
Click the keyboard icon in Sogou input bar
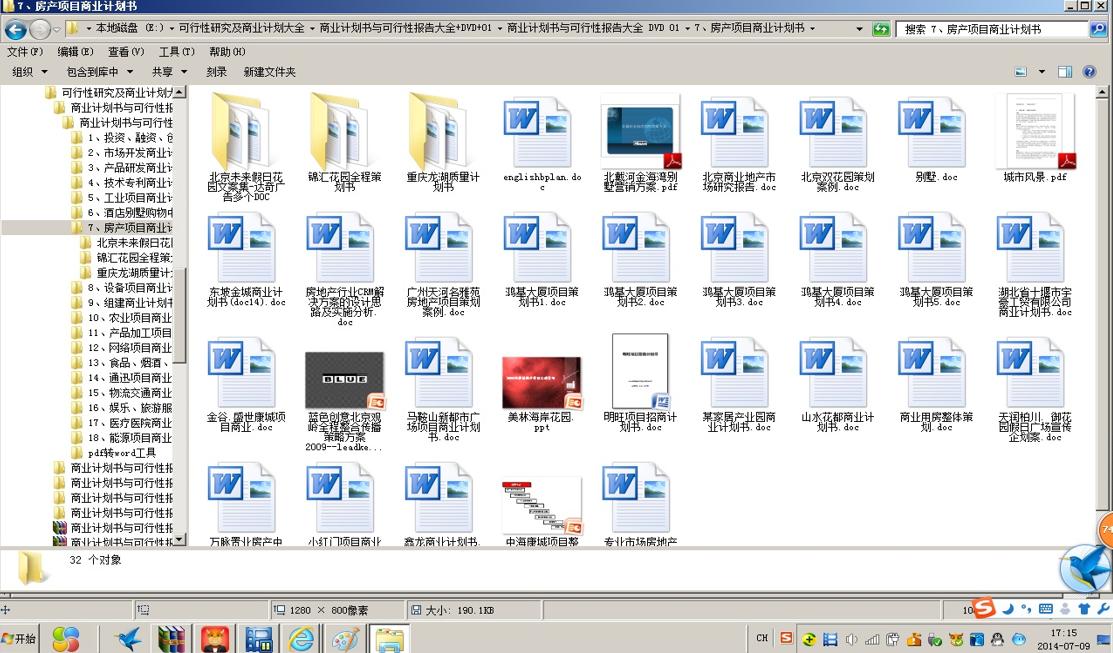point(1046,609)
